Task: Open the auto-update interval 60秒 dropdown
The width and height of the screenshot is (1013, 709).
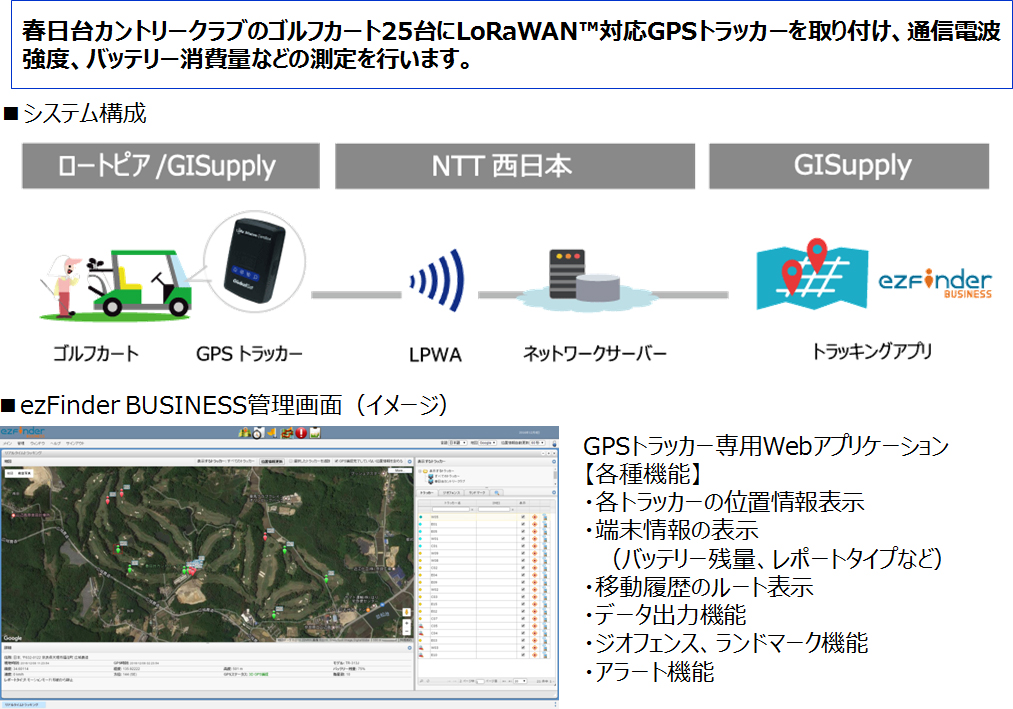Action: click(x=537, y=443)
